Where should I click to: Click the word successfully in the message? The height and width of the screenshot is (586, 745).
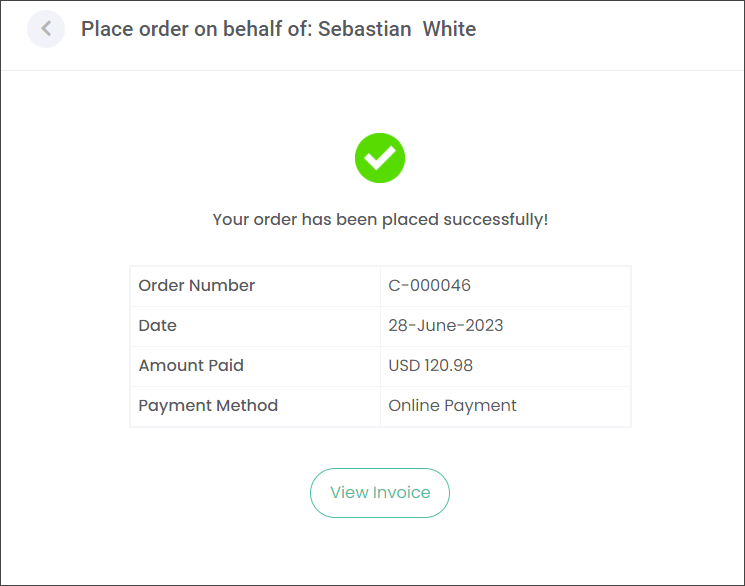click(x=496, y=220)
